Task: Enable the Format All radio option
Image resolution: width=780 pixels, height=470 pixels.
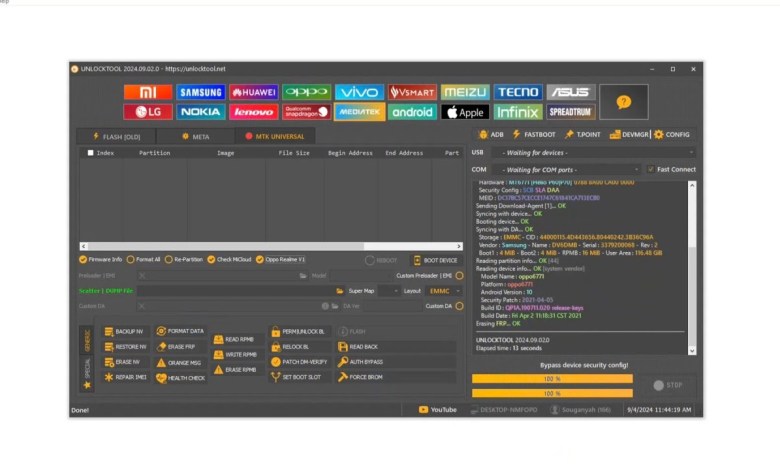Action: click(130, 259)
